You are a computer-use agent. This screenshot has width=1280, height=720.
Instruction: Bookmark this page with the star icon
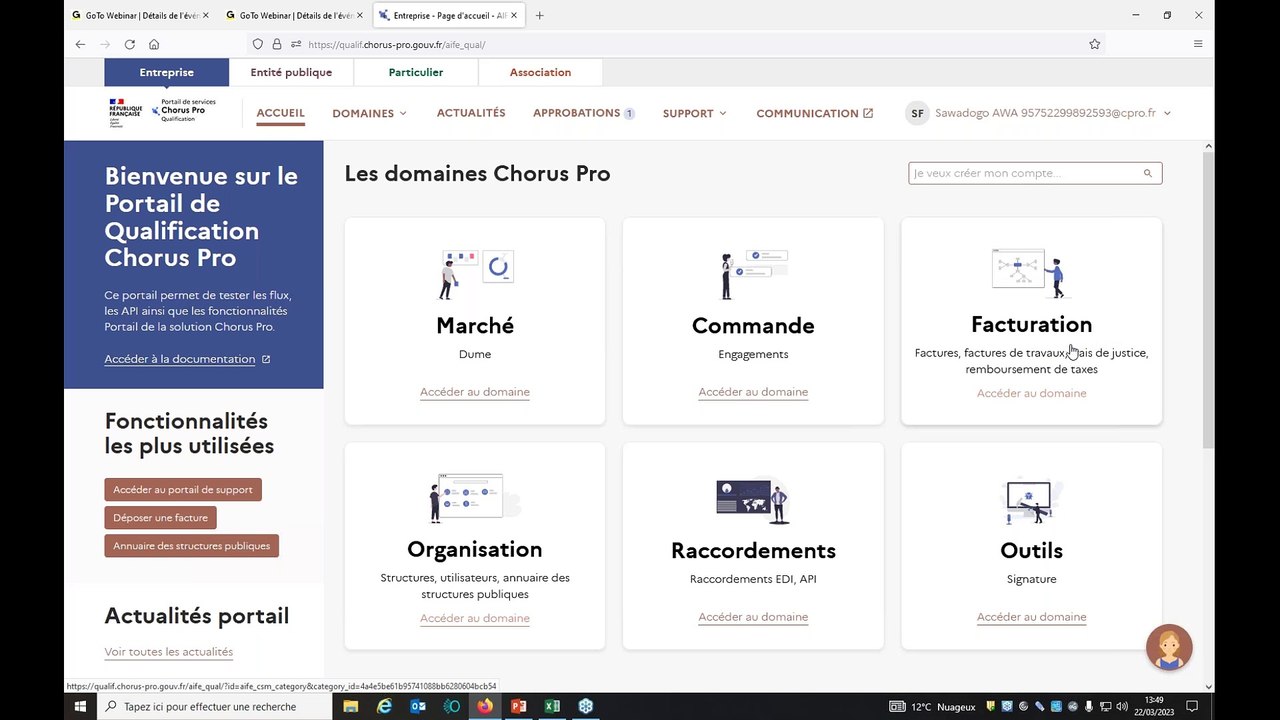(x=1094, y=44)
